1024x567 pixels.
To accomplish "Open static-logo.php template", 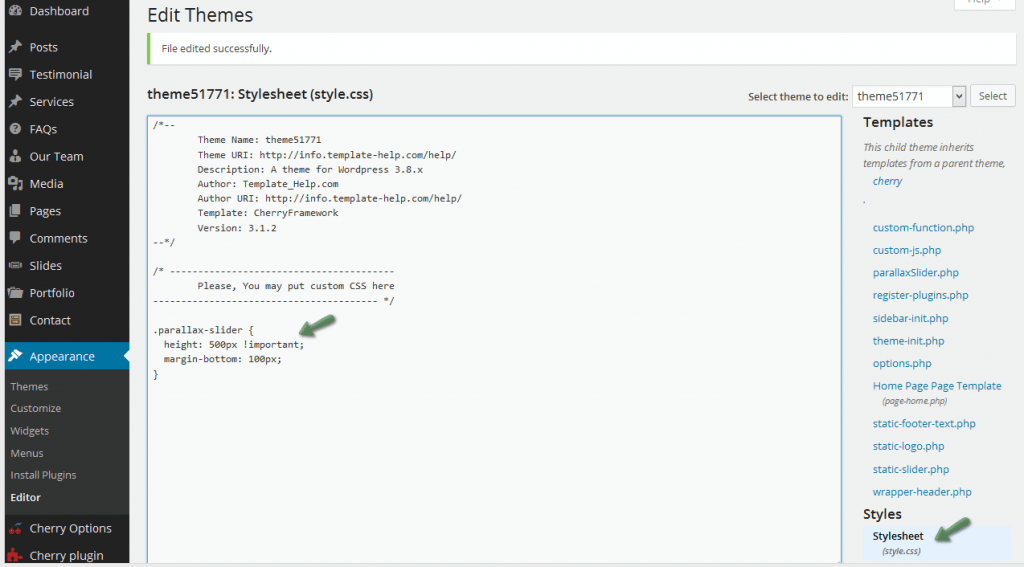I will 908,447.
